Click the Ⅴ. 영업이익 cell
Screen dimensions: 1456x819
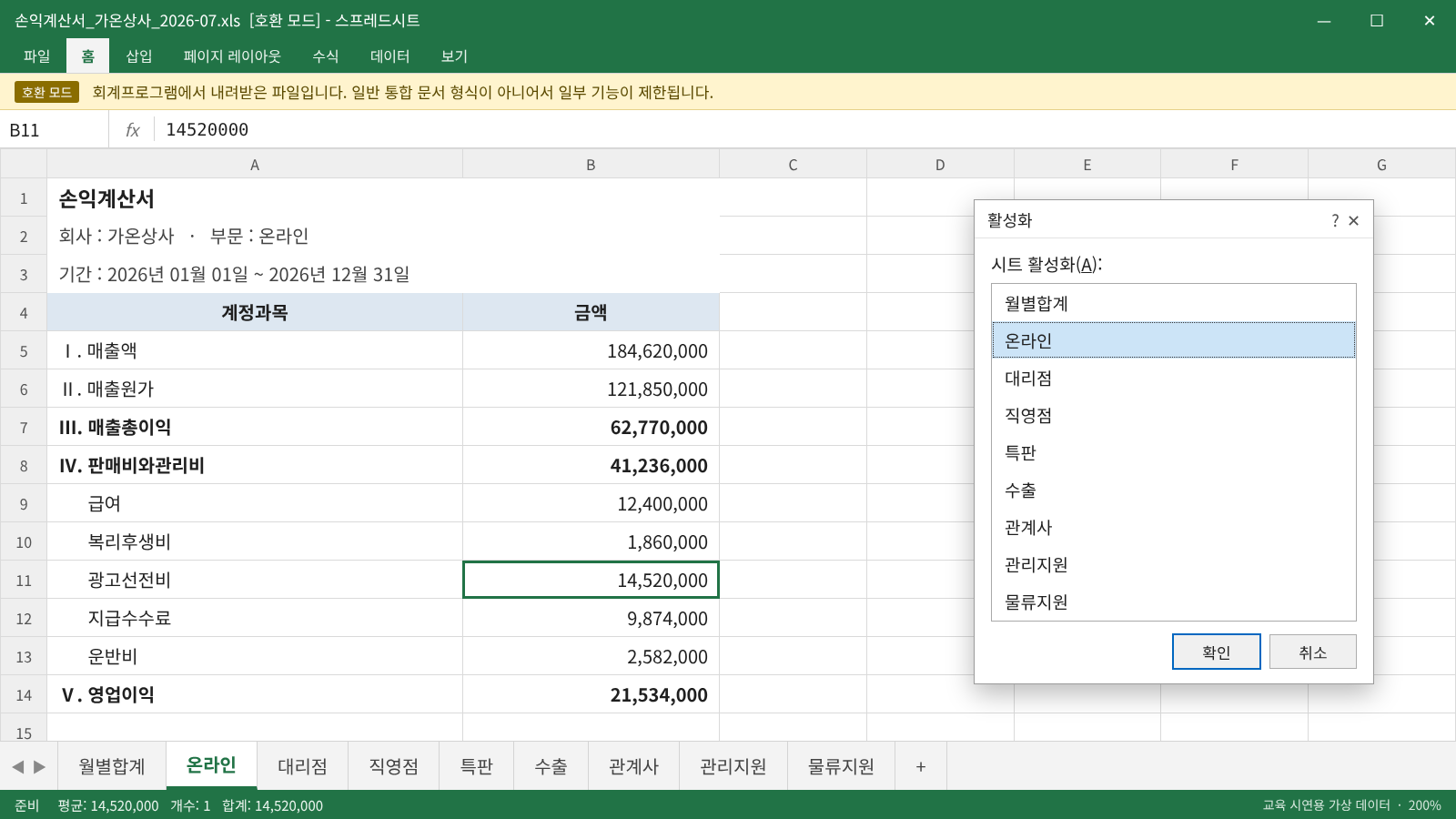pyautogui.click(x=255, y=695)
